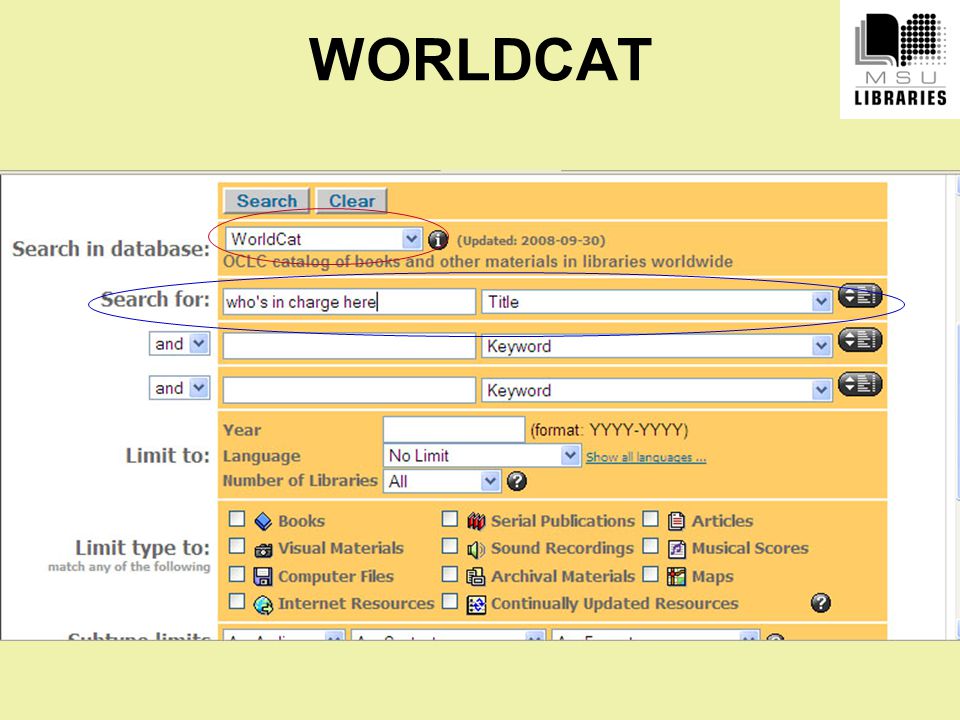Click the MSU Libraries logo
The width and height of the screenshot is (960, 720).
coord(900,59)
